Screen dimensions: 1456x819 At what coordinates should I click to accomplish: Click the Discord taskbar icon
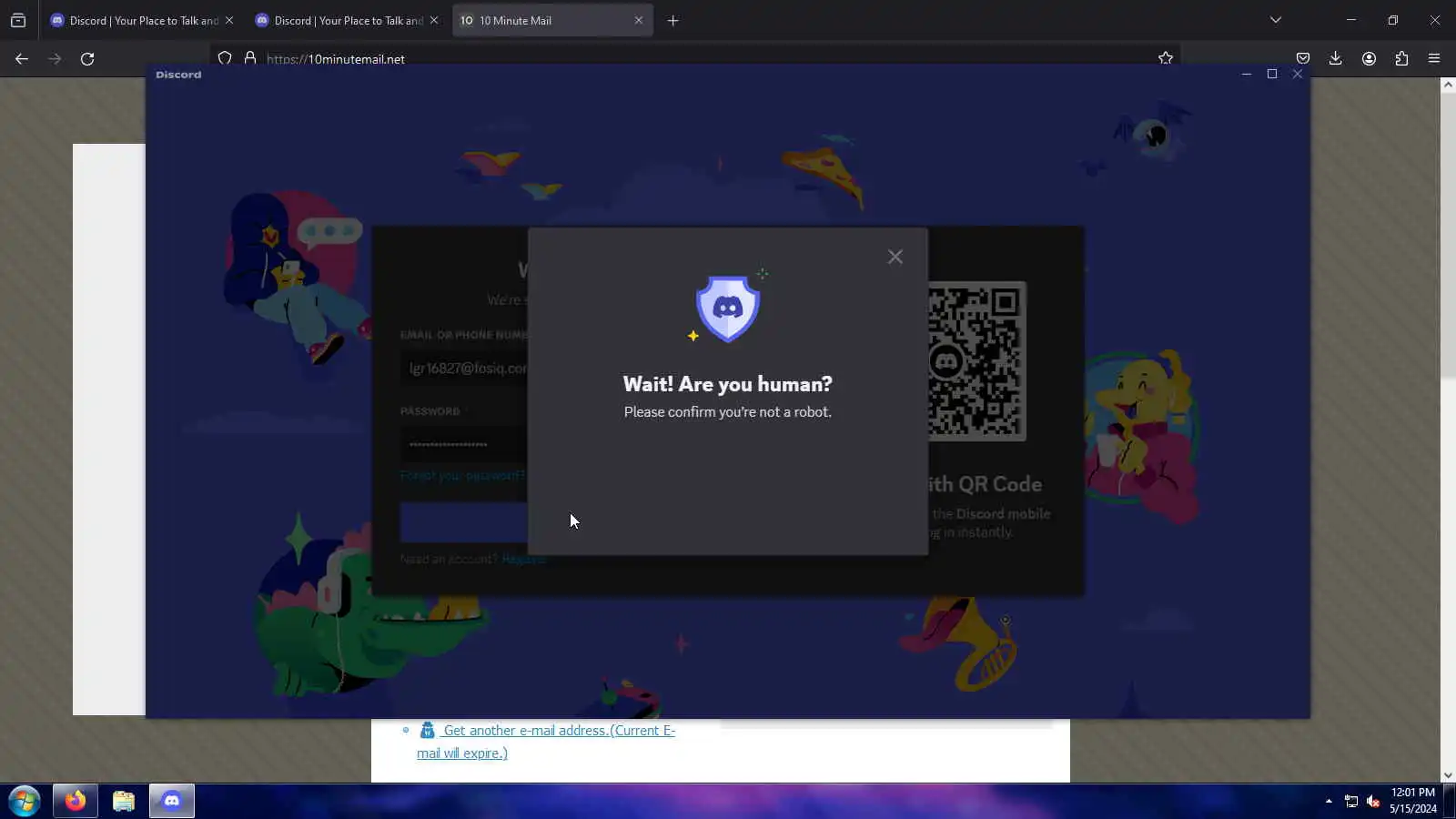coord(172,801)
